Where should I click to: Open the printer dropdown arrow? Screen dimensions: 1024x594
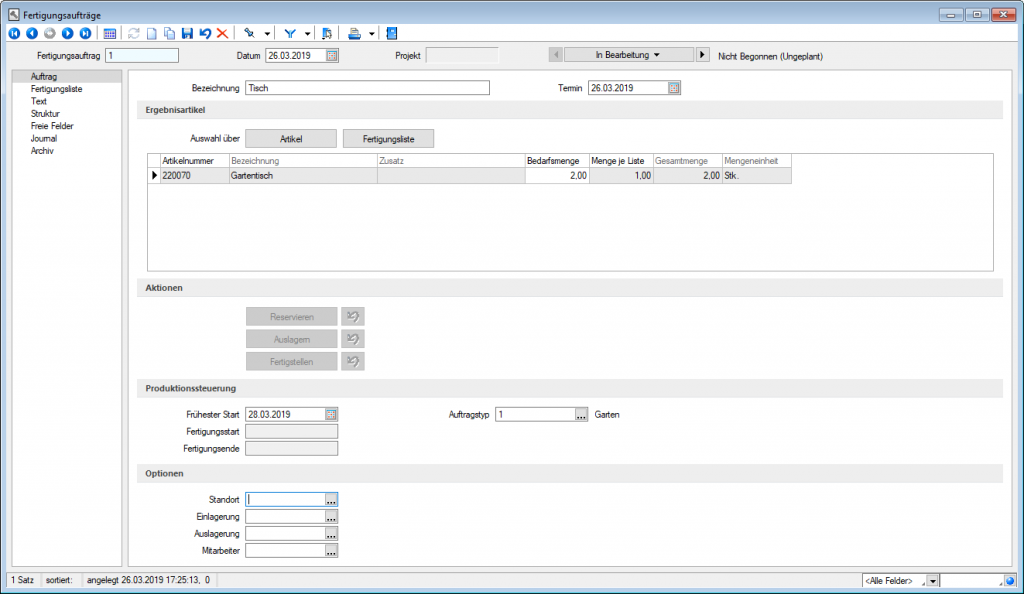[372, 33]
